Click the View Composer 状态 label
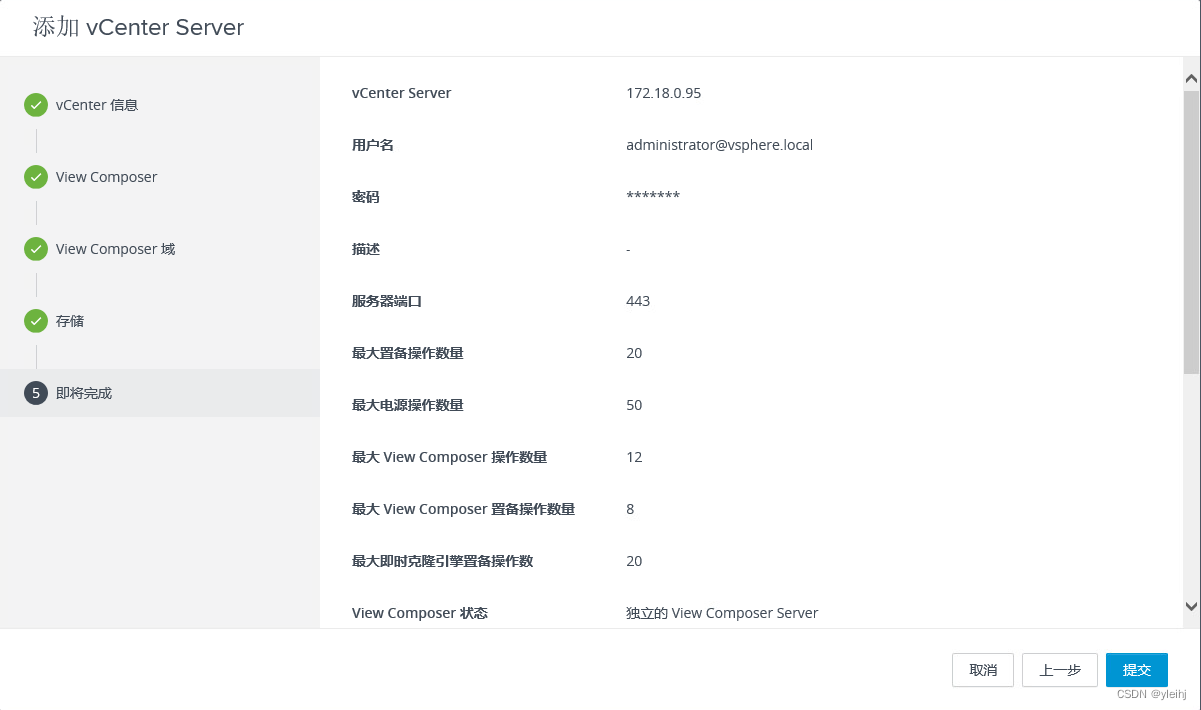Screen dimensions: 1201x710 pyautogui.click(x=420, y=613)
